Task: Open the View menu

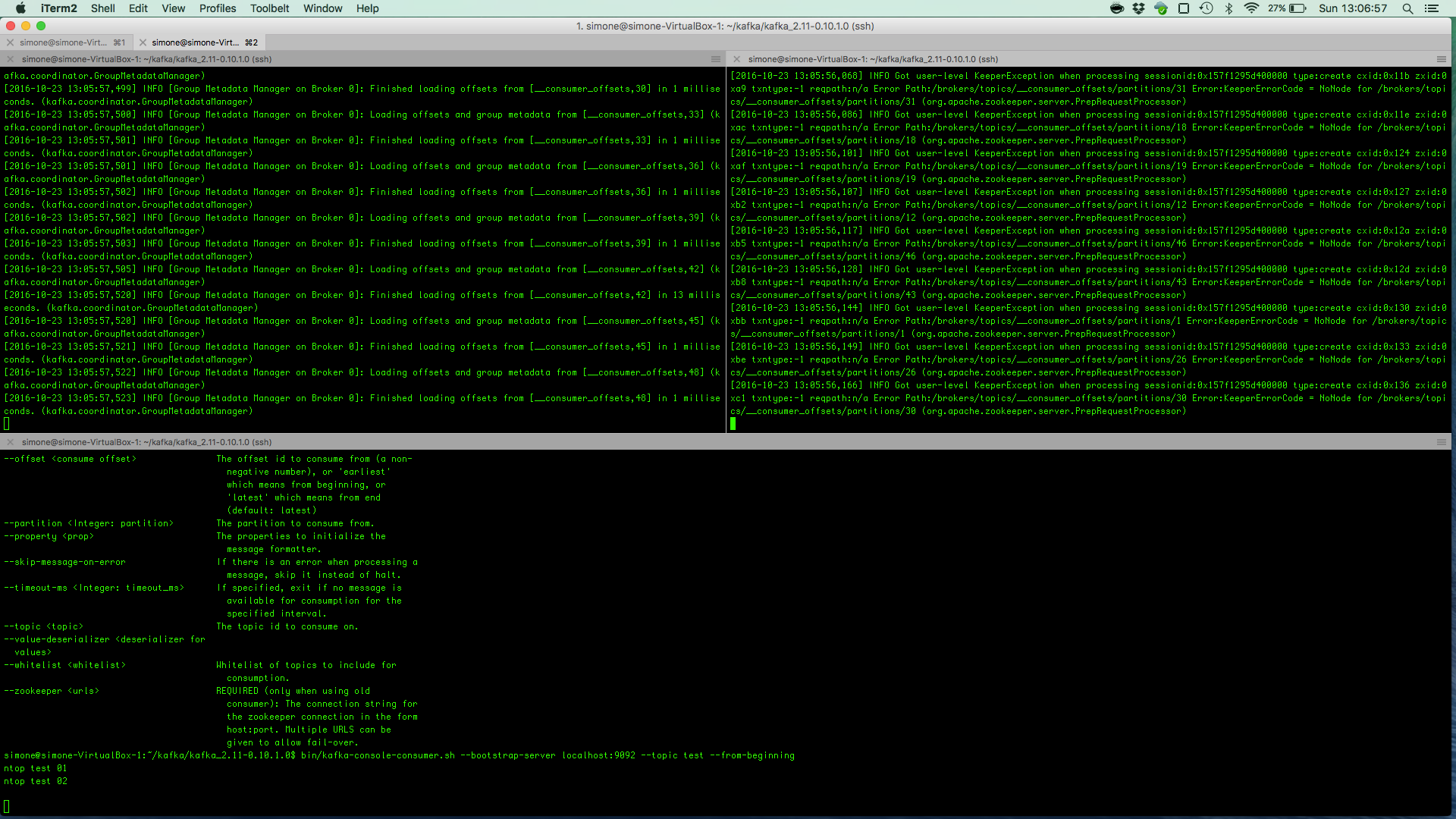Action: click(x=173, y=8)
